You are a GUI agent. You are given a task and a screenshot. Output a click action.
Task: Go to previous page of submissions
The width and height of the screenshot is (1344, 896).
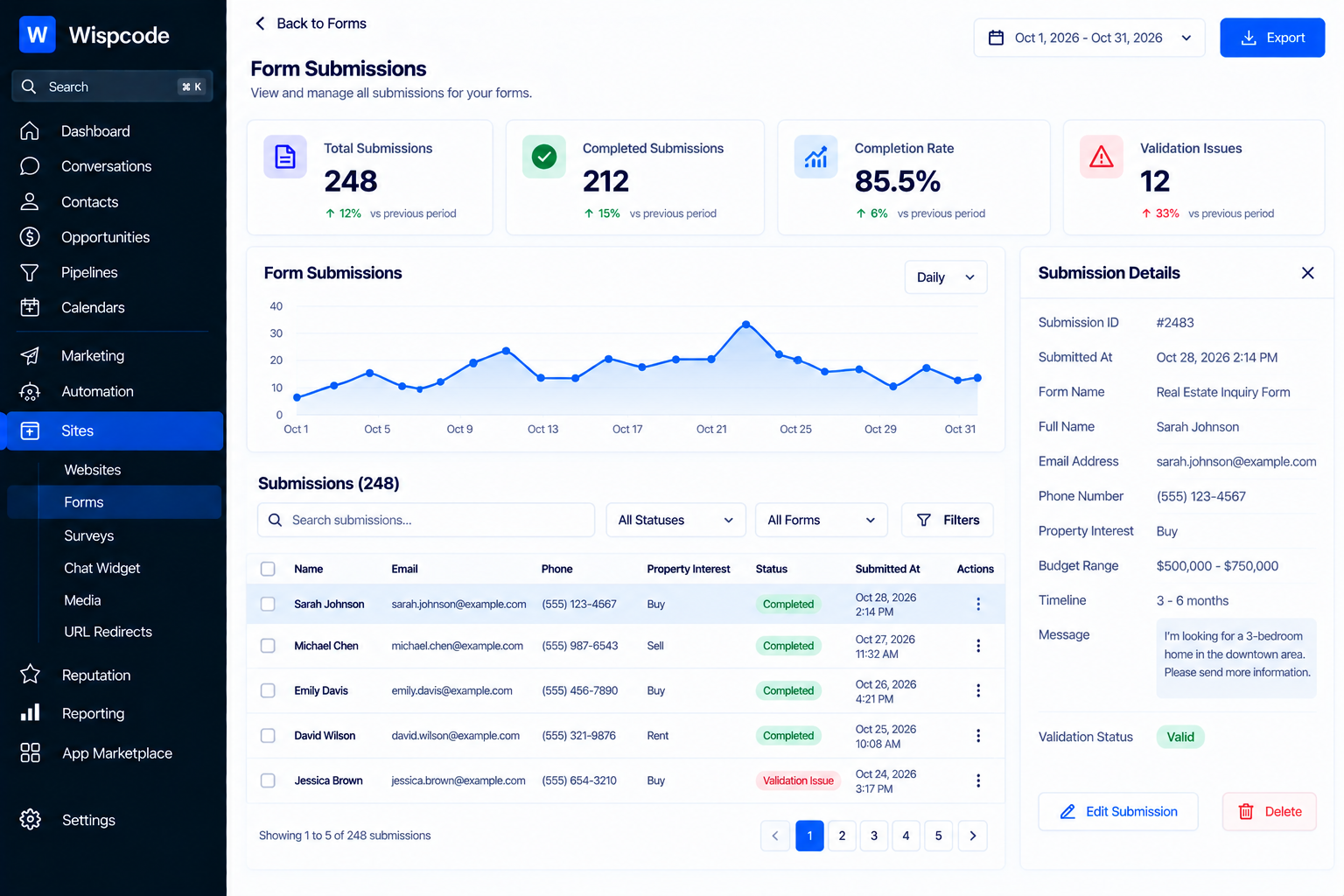775,836
